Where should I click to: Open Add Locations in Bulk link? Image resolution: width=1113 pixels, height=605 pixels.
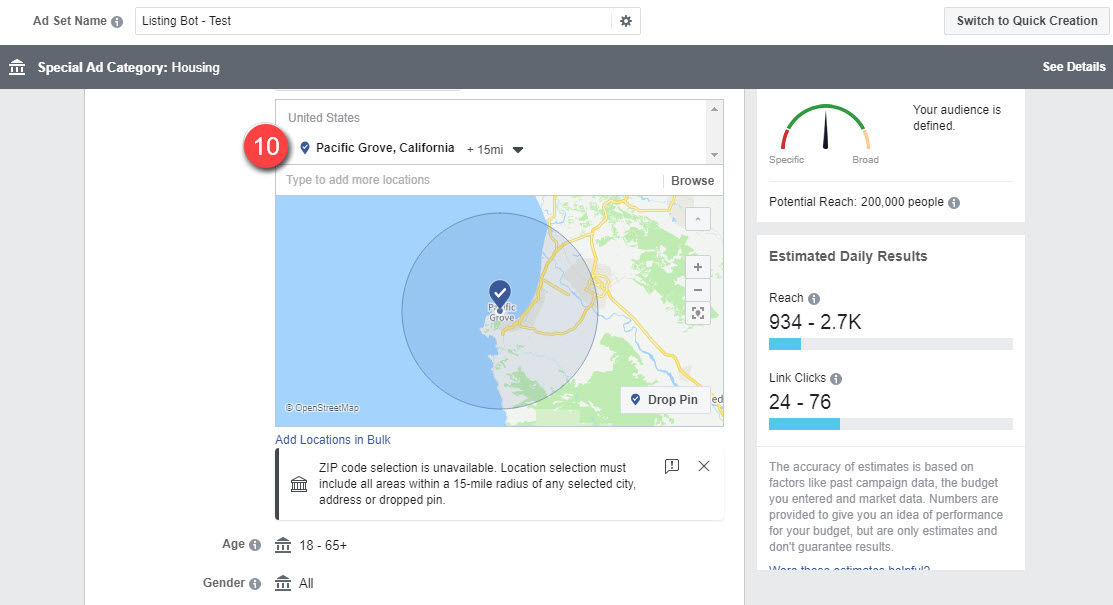pos(333,440)
